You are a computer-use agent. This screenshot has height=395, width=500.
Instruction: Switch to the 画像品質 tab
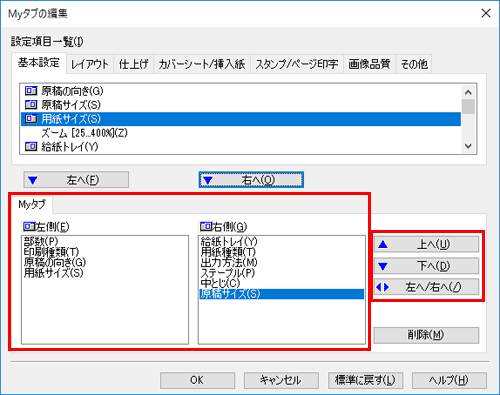(369, 64)
